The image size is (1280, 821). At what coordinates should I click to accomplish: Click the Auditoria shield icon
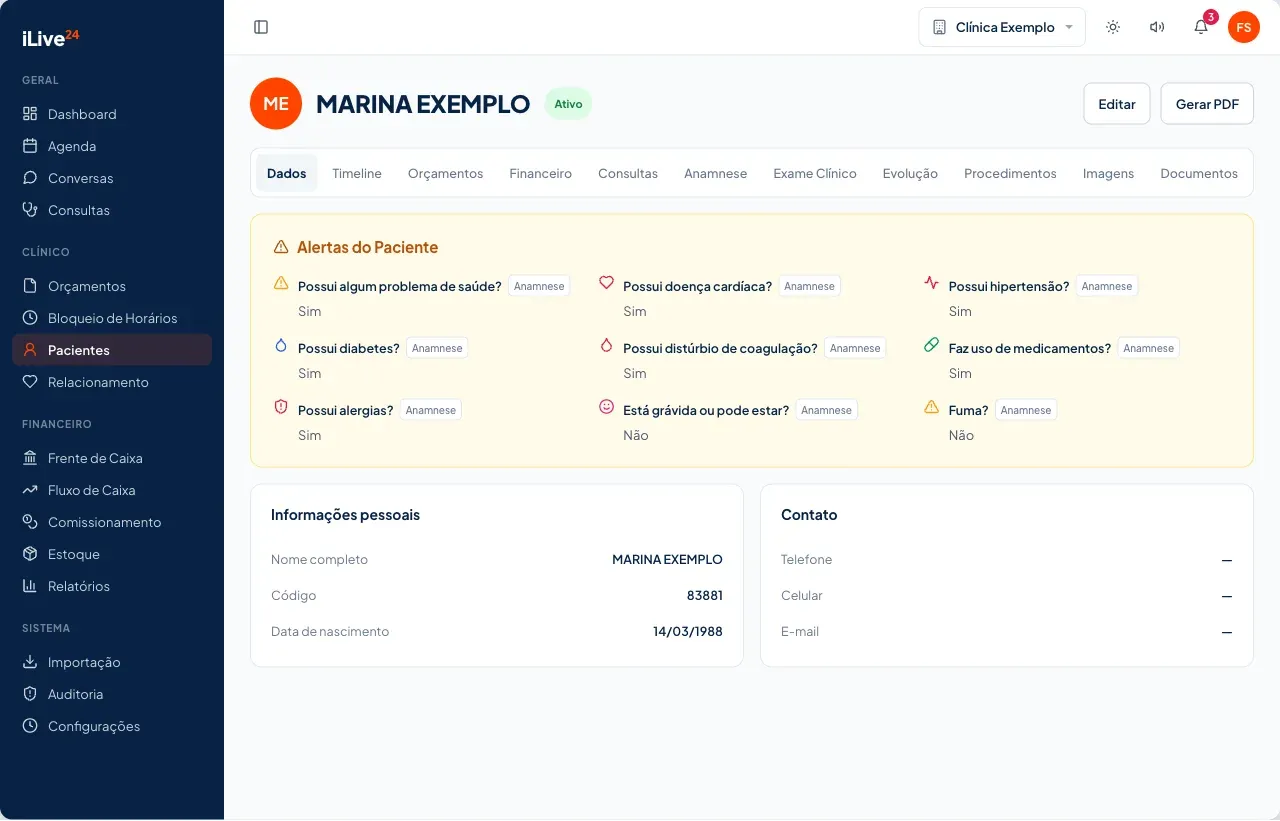30,694
